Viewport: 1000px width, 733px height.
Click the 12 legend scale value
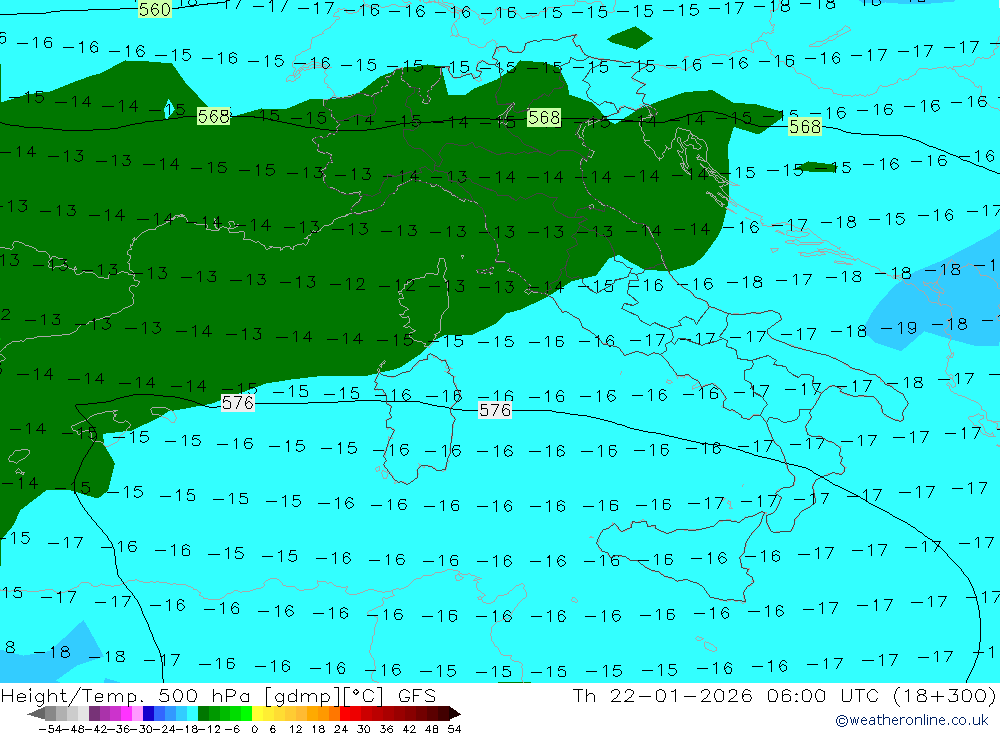(295, 729)
